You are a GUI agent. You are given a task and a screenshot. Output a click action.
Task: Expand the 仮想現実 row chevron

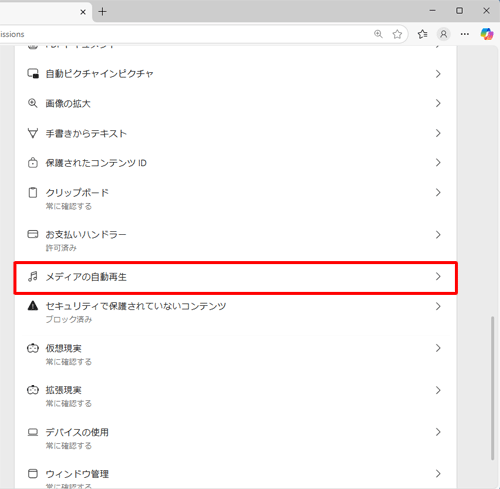pyautogui.click(x=438, y=348)
